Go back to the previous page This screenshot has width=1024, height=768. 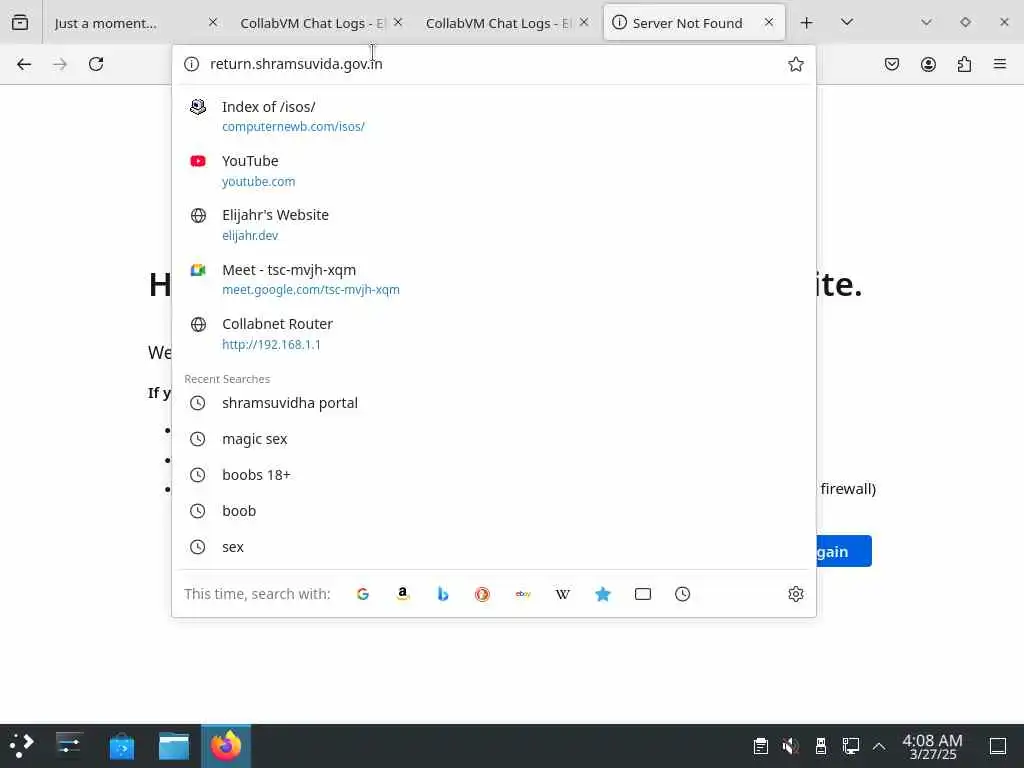coord(24,64)
